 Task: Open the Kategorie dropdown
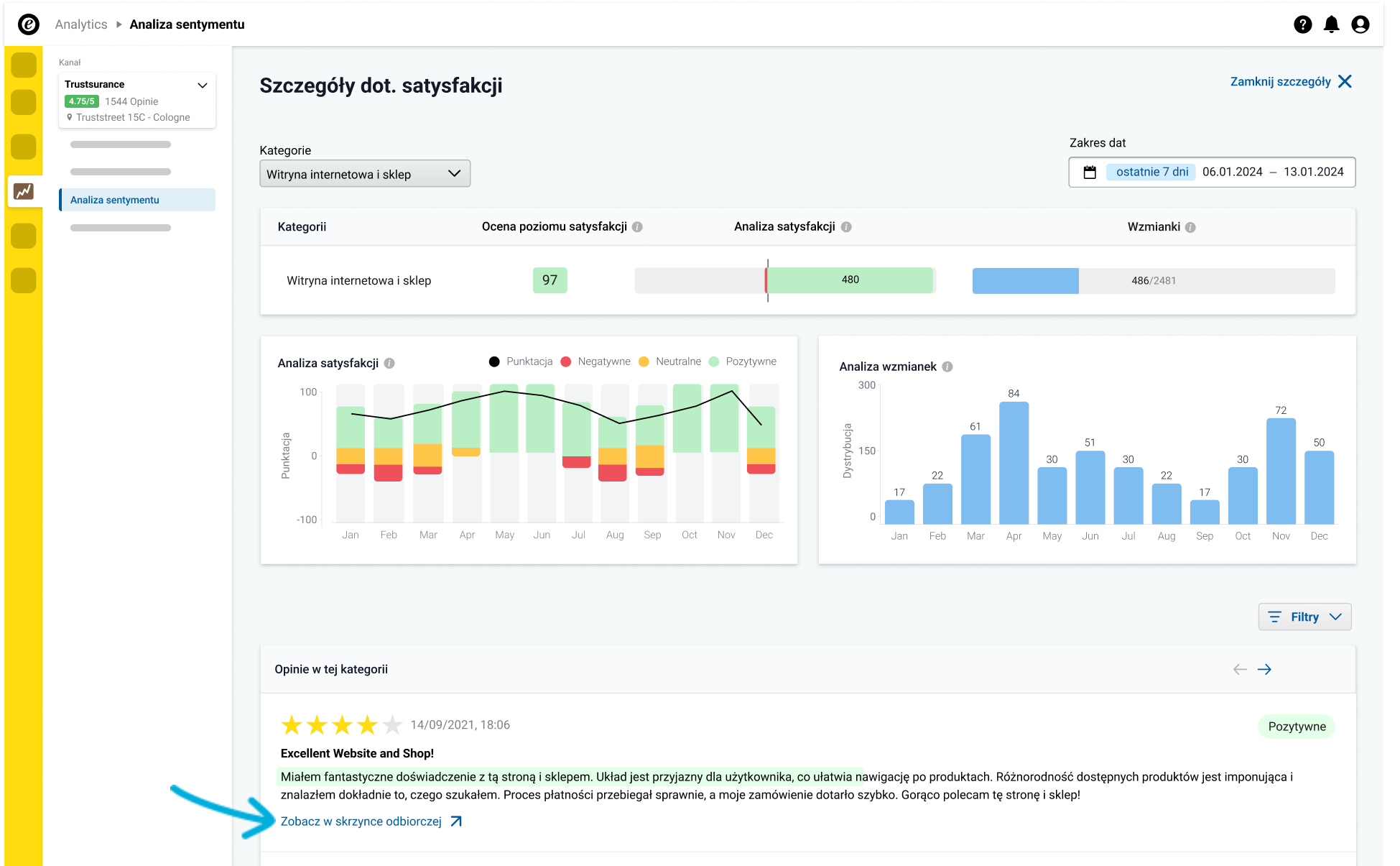[364, 174]
